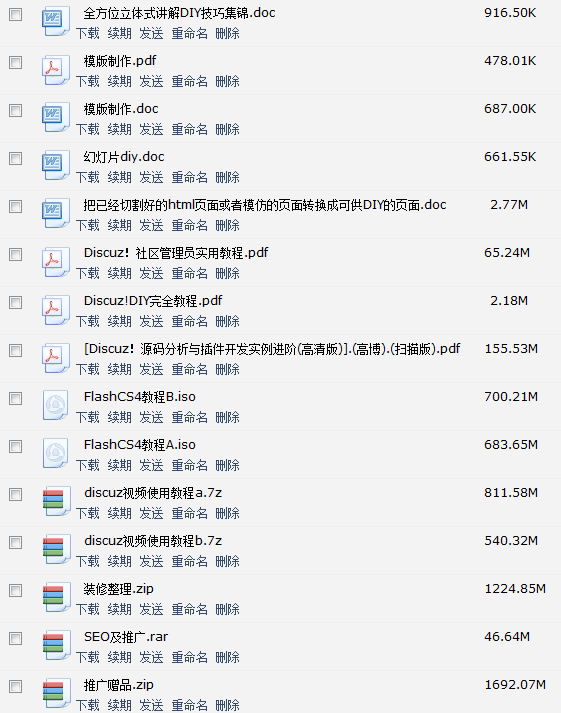The image size is (561, 713).
Task: Click the disc icon for FlashCS4教程B.iso
Action: (x=56, y=405)
